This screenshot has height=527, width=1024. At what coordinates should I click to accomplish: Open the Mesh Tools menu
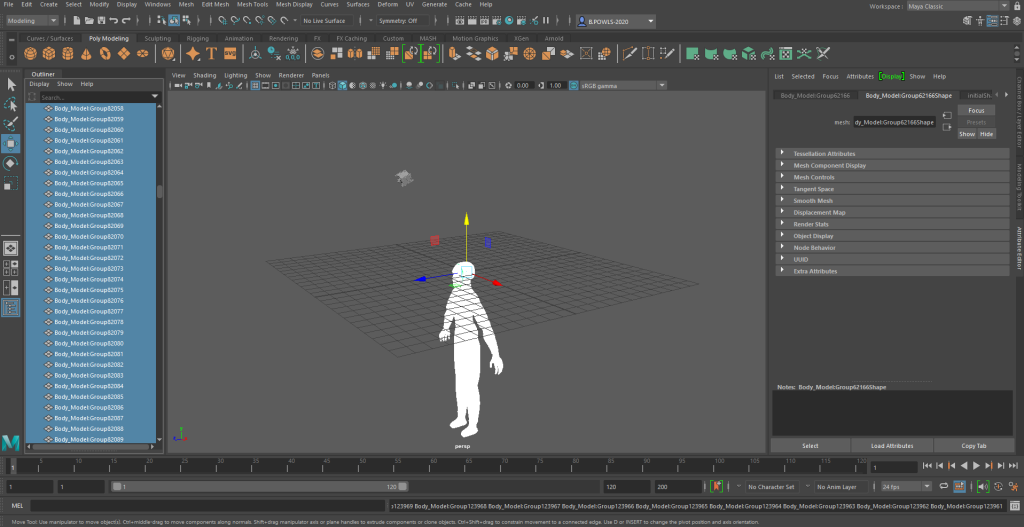click(251, 5)
